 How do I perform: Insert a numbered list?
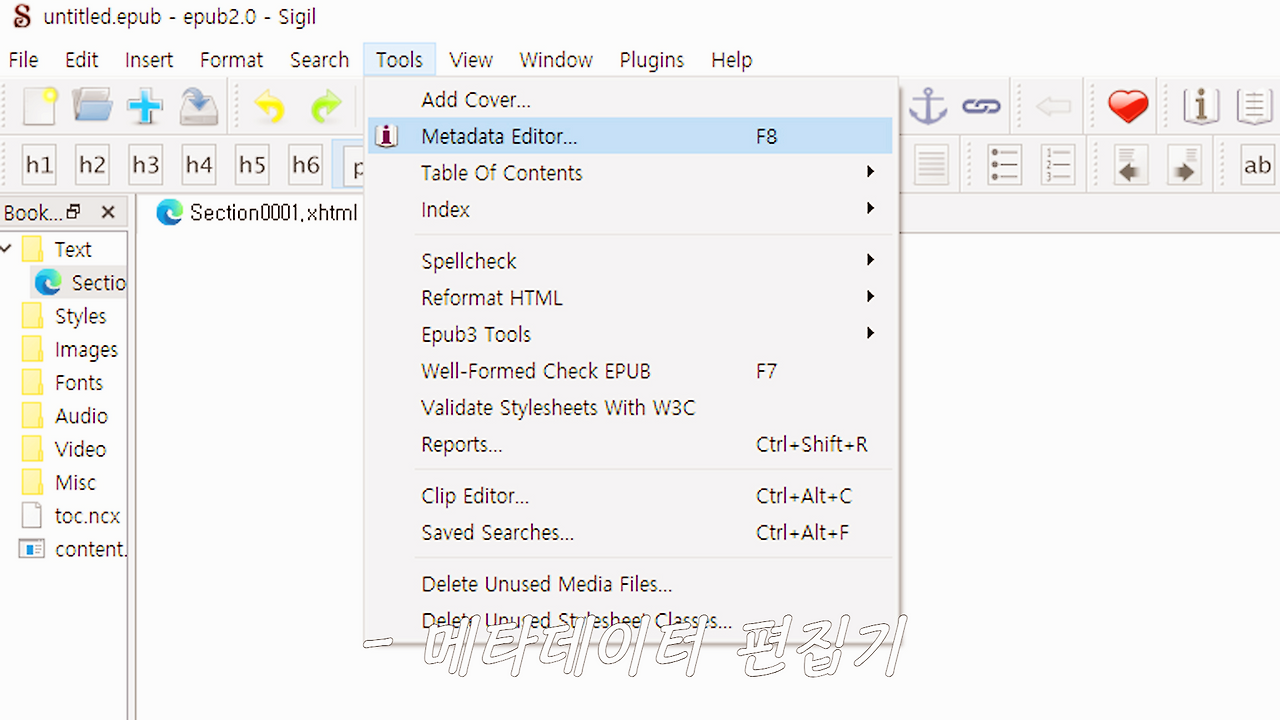[x=1057, y=165]
